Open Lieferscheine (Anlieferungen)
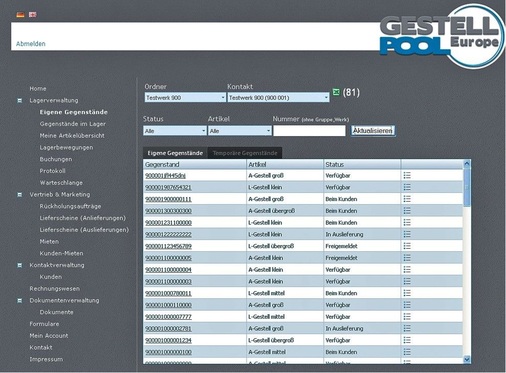The height and width of the screenshot is (373, 506). [83, 218]
